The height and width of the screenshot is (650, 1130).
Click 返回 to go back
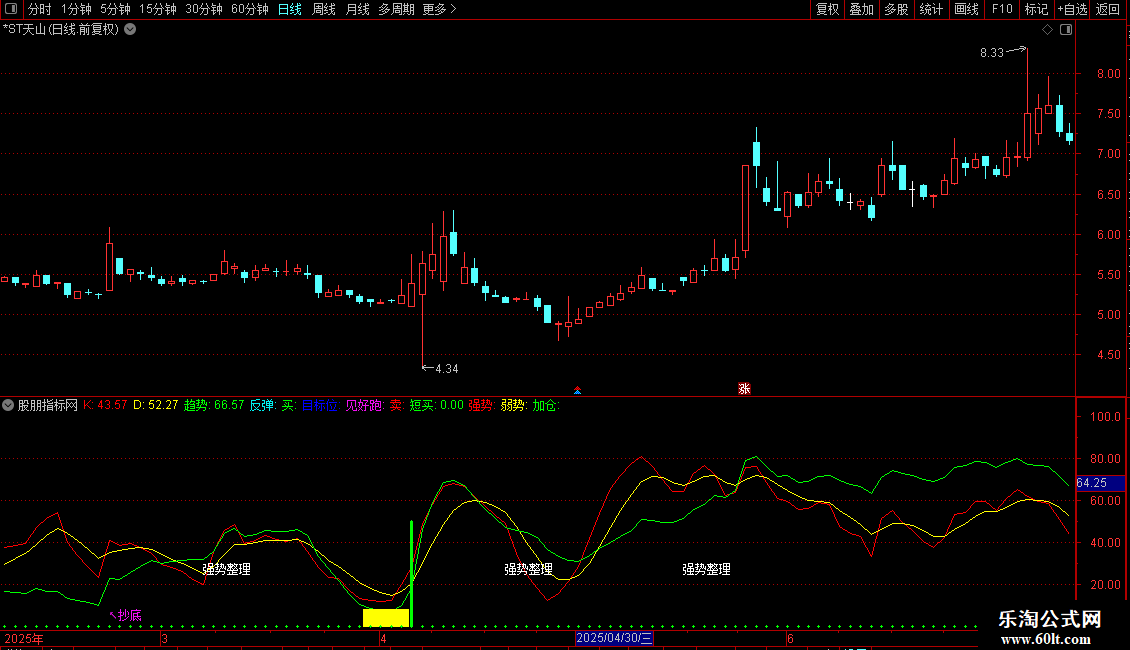coord(1108,9)
